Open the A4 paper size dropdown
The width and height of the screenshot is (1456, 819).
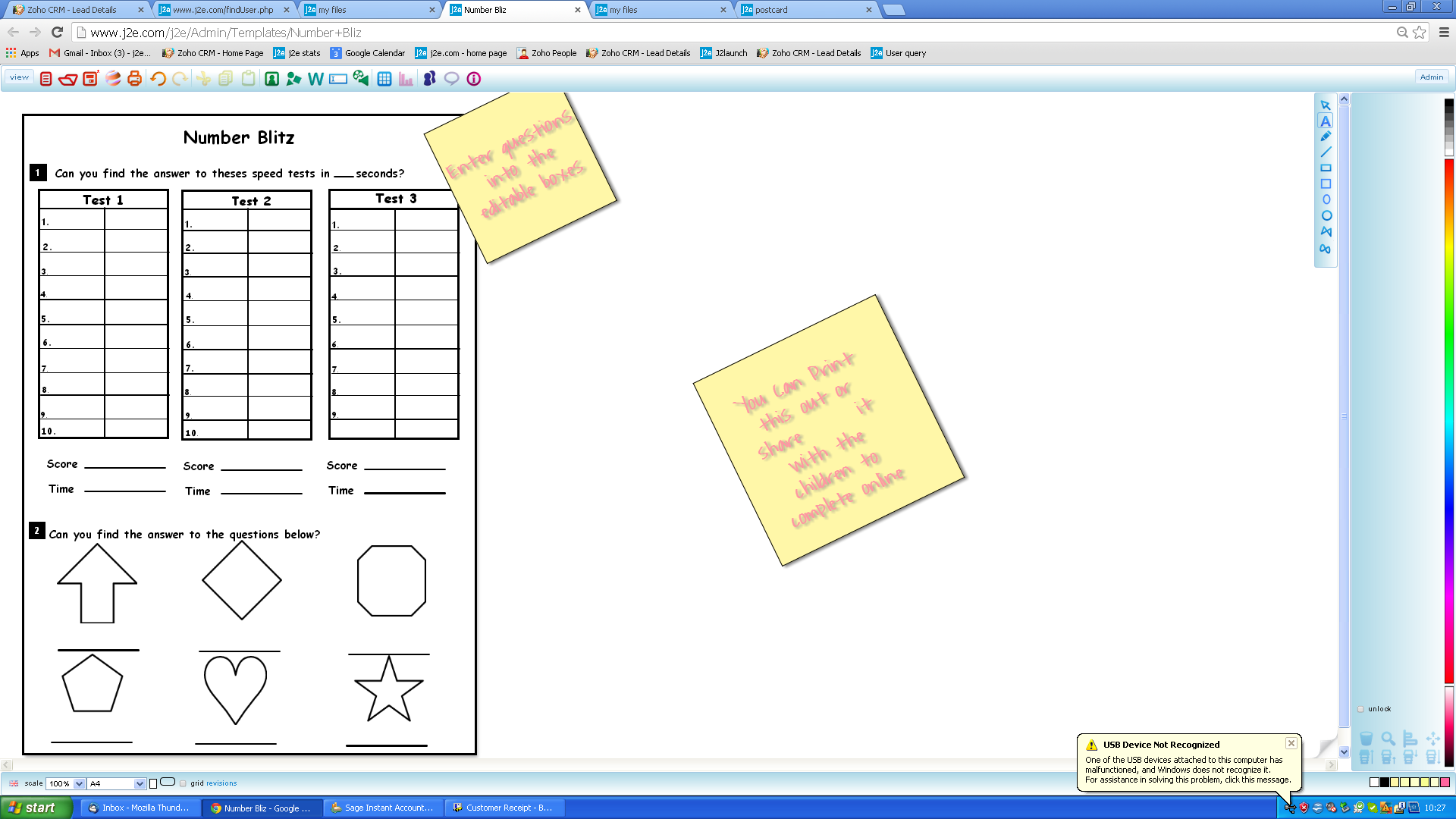(x=139, y=783)
